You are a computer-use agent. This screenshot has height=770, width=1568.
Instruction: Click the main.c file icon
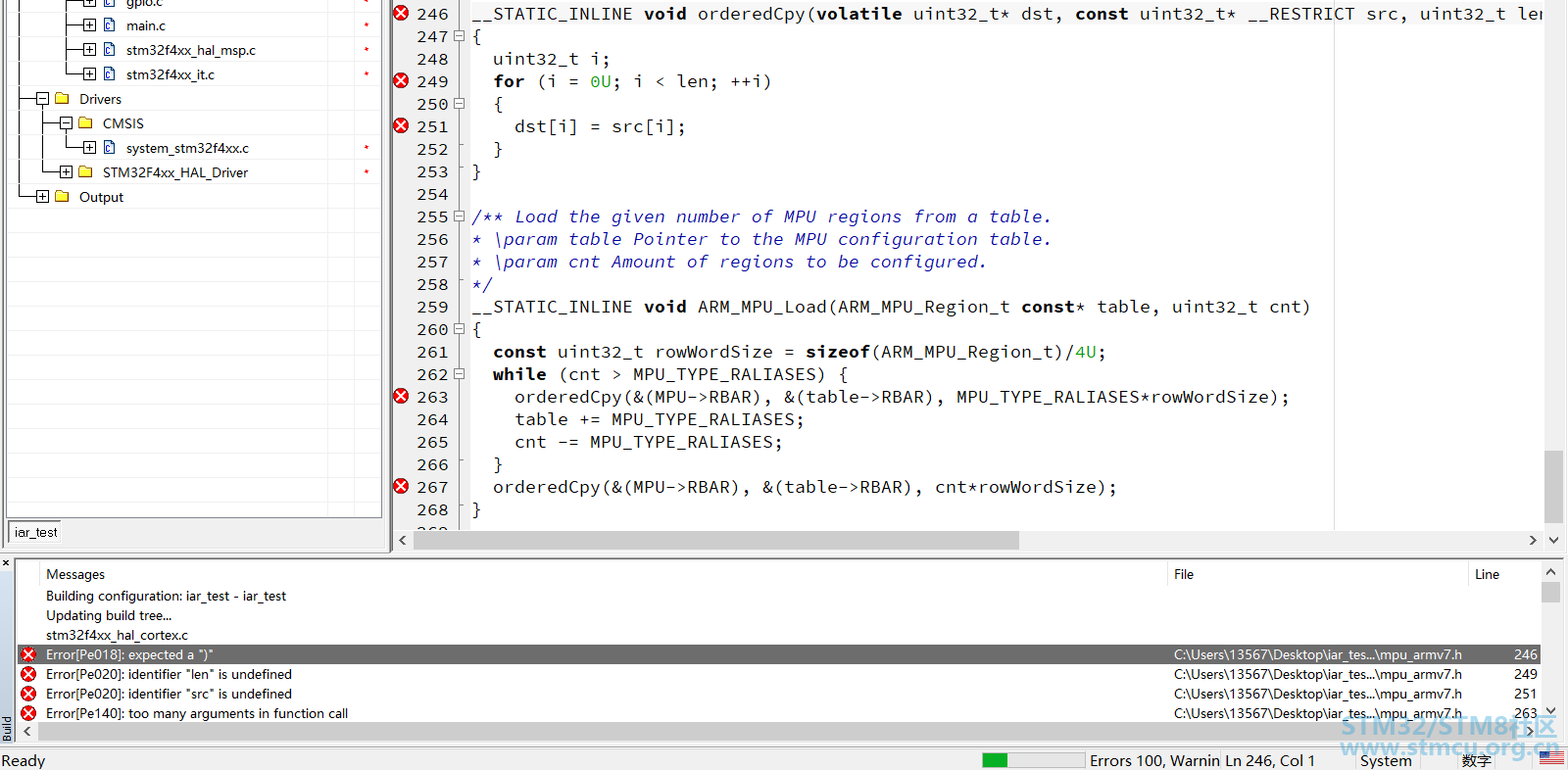(x=110, y=25)
